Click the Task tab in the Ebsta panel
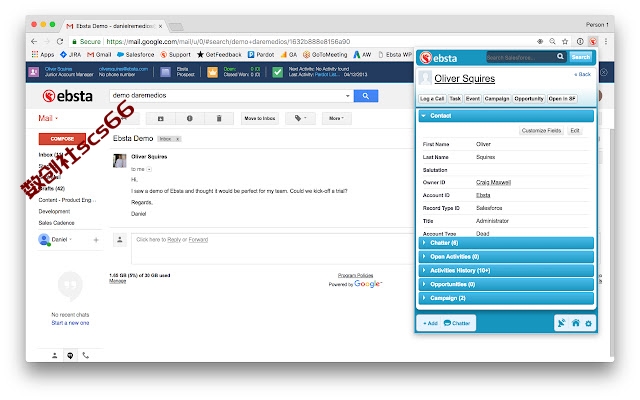Image resolution: width=640 pixels, height=400 pixels. click(x=455, y=99)
